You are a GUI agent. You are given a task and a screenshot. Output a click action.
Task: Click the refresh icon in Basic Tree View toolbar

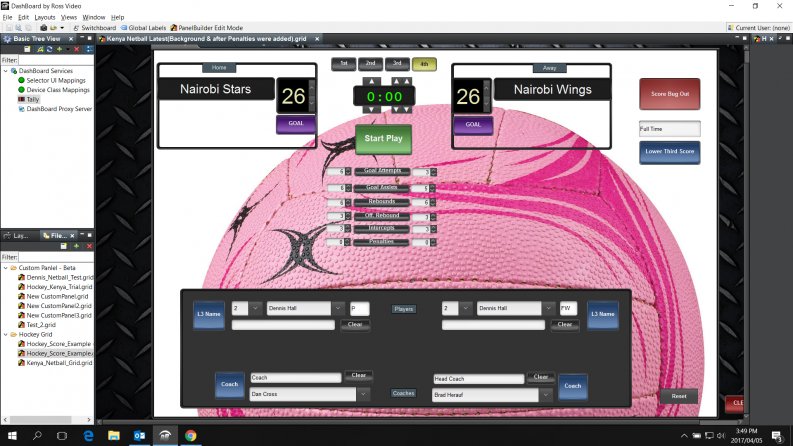point(49,49)
